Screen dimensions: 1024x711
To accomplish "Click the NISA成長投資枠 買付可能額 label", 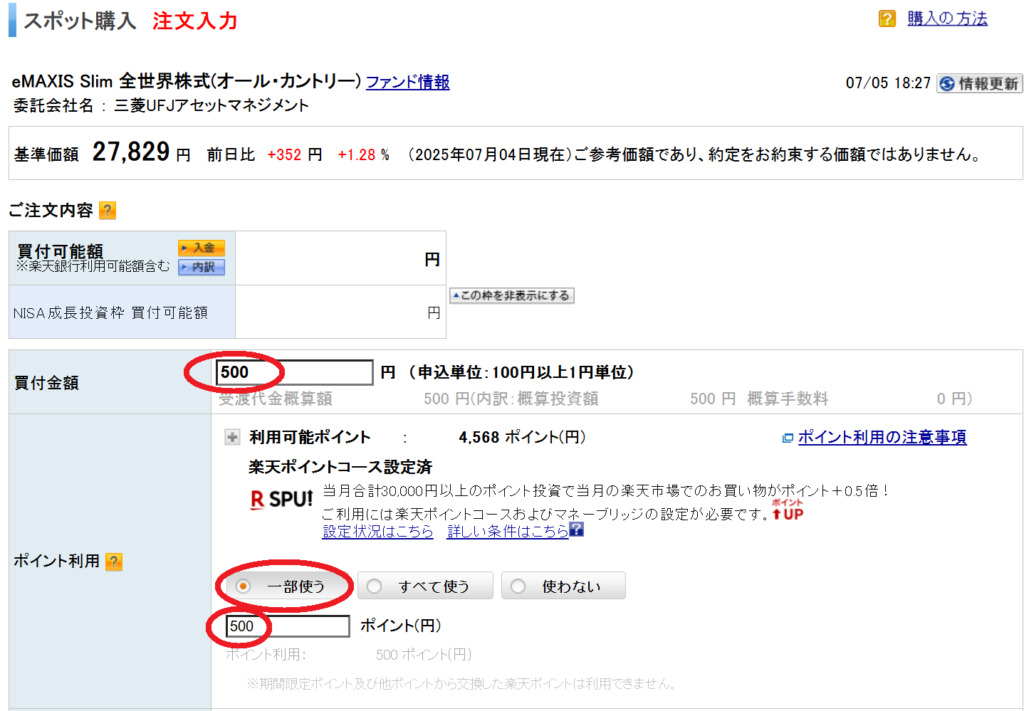I will pyautogui.click(x=110, y=313).
